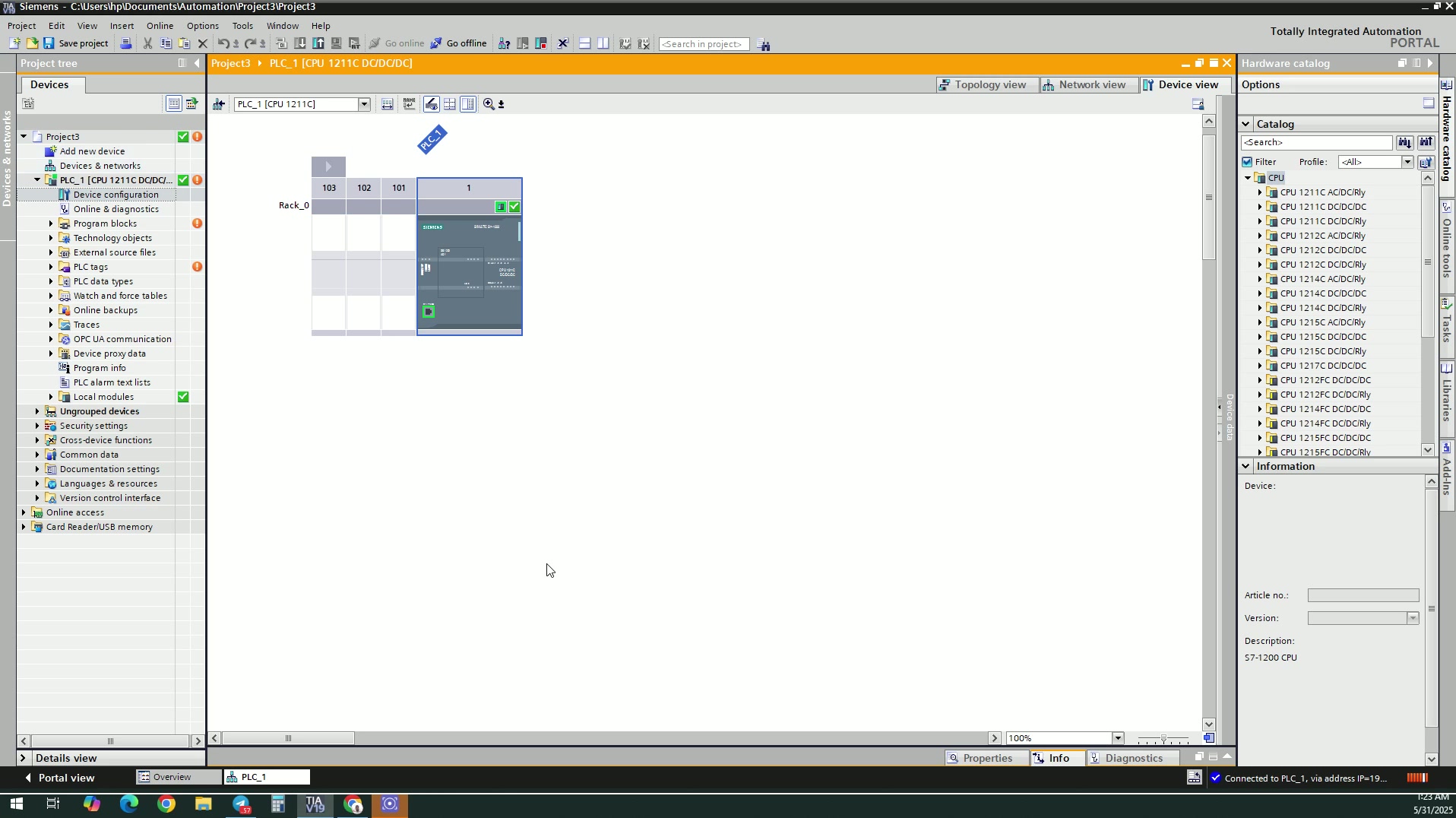Click the Redo arrow icon

(x=250, y=43)
